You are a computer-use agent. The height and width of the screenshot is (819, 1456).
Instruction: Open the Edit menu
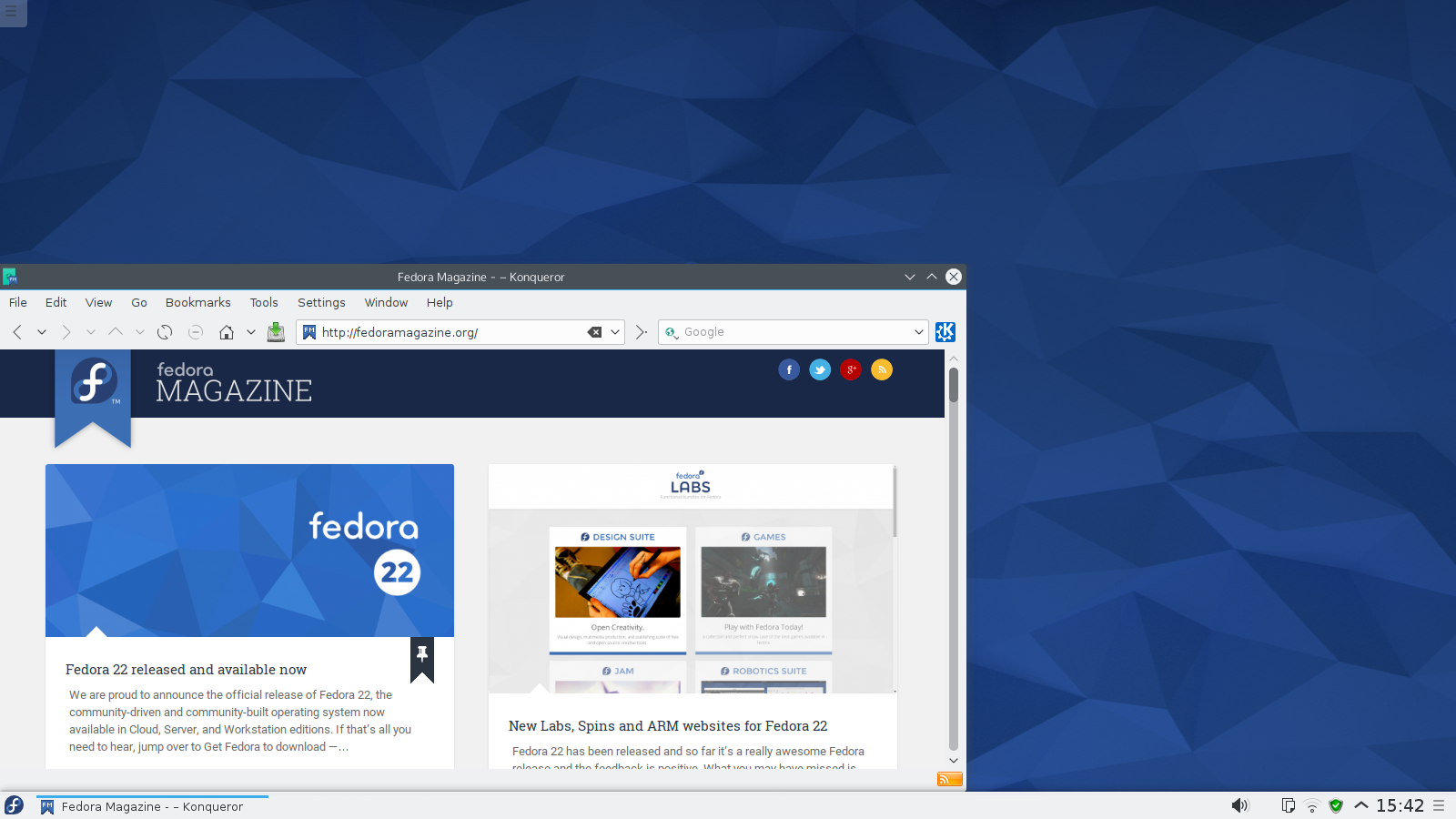point(56,302)
